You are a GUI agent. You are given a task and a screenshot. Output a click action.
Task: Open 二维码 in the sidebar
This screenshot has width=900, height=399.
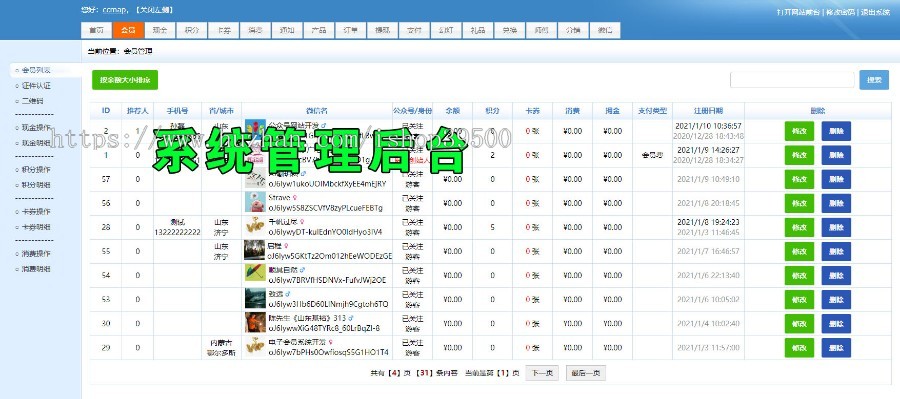32,101
